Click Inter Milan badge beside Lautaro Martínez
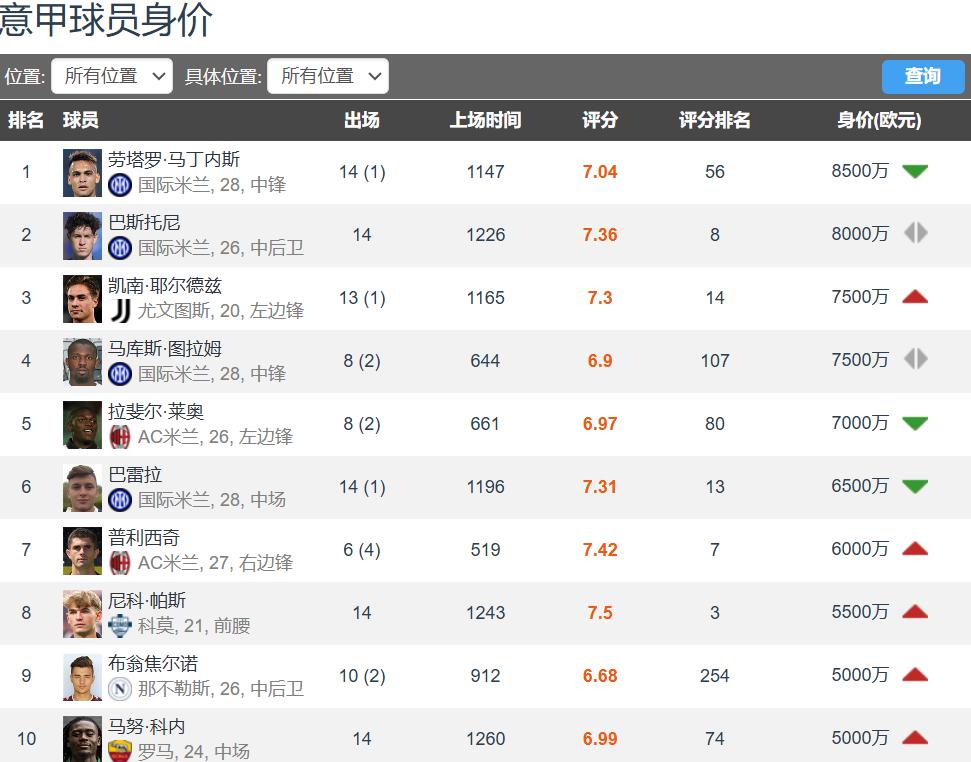Screen dimensions: 971x762 pos(120,185)
